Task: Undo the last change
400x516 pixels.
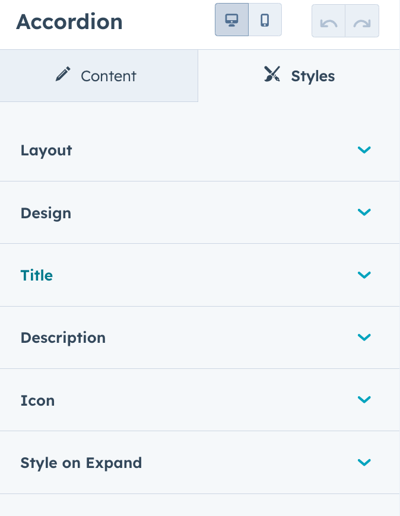Action: click(x=328, y=21)
